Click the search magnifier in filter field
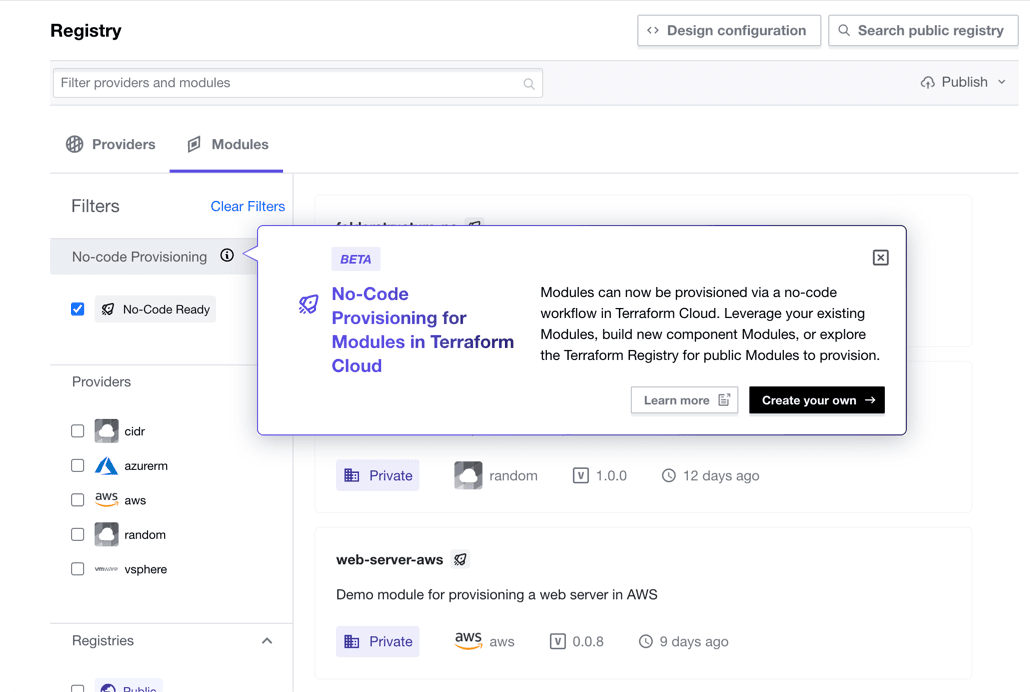This screenshot has height=692, width=1030. (529, 84)
